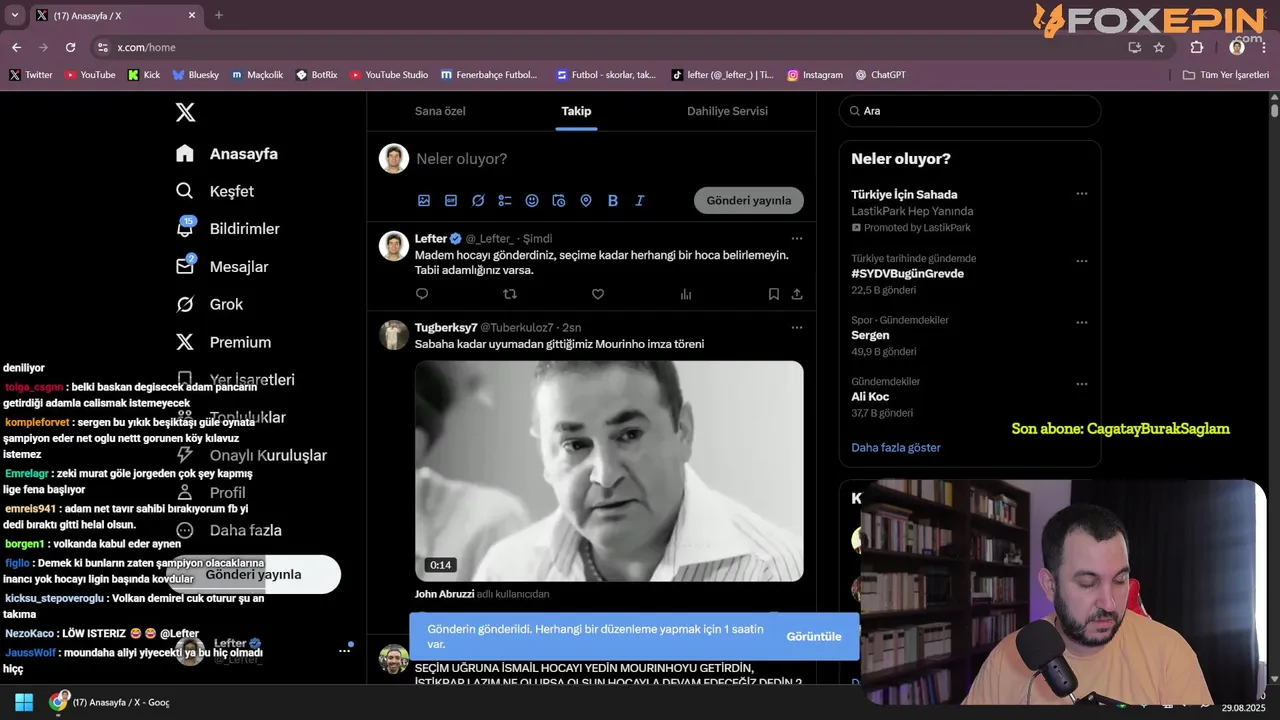The image size is (1280, 720).
Task: Open options for Sergen trend
Action: tap(1082, 323)
